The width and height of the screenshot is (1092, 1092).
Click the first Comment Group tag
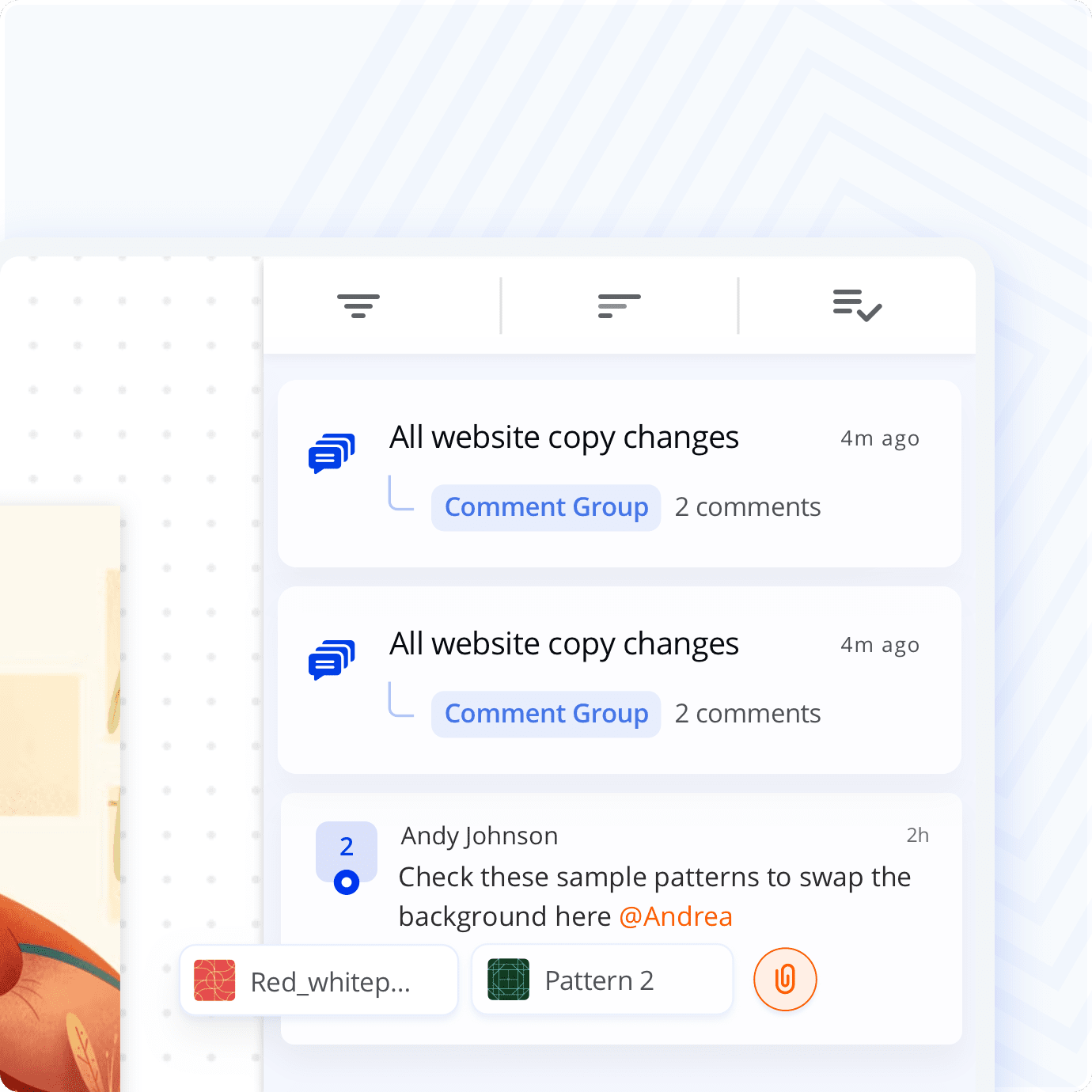tap(546, 507)
